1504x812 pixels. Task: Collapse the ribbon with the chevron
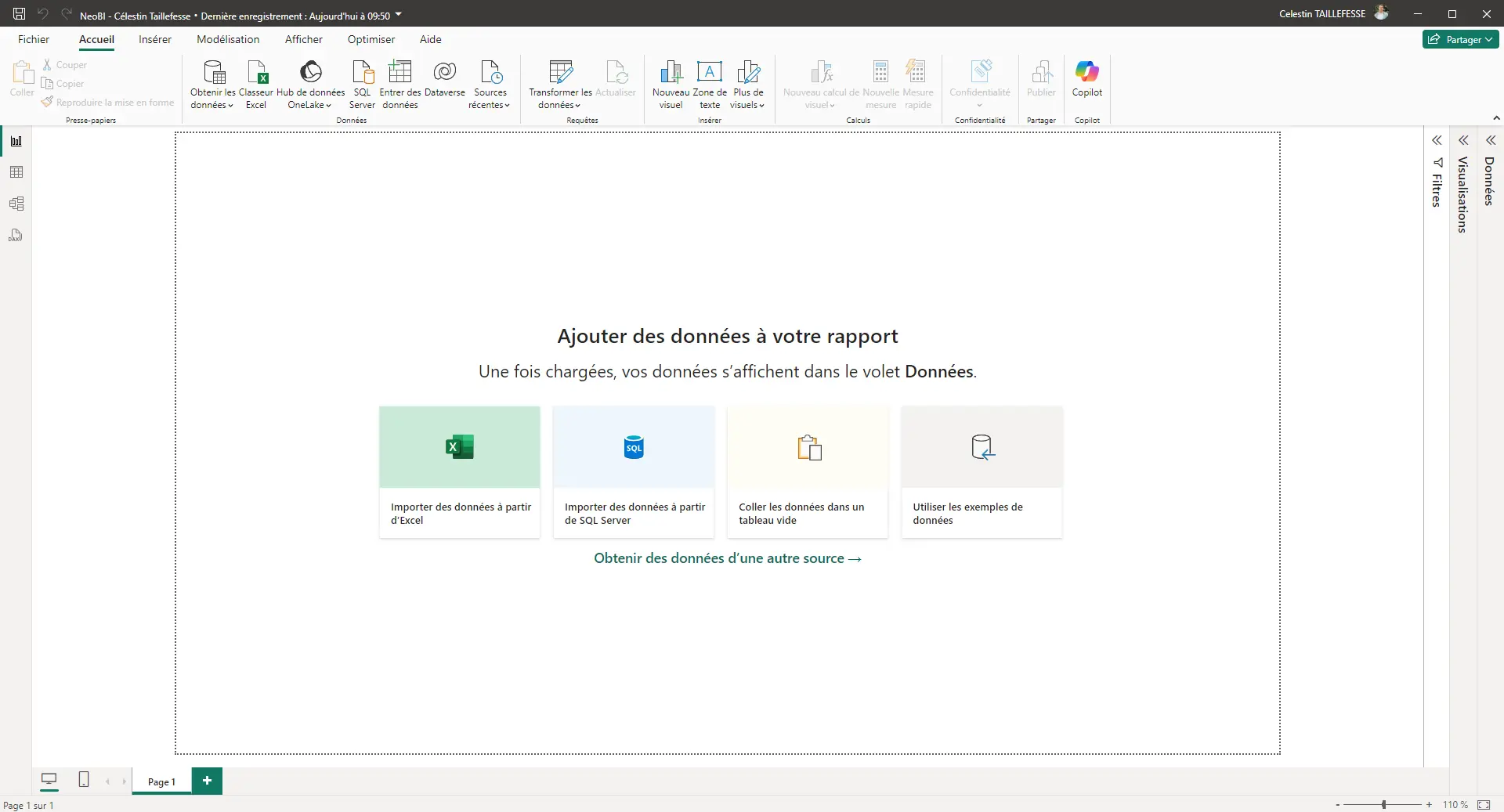pyautogui.click(x=1496, y=118)
